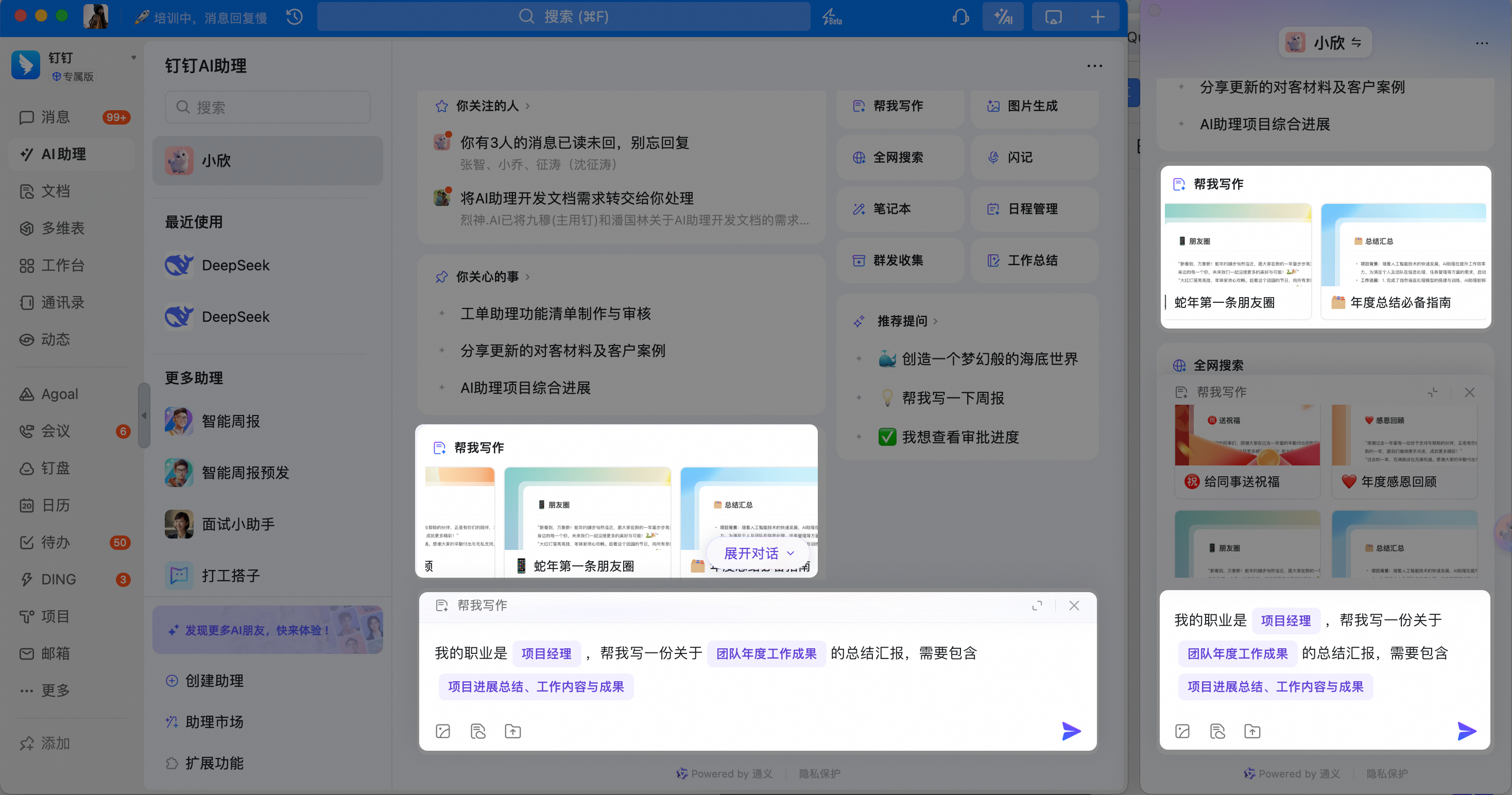
Task: Open 邮箱 in the left sidebar
Action: pos(72,653)
